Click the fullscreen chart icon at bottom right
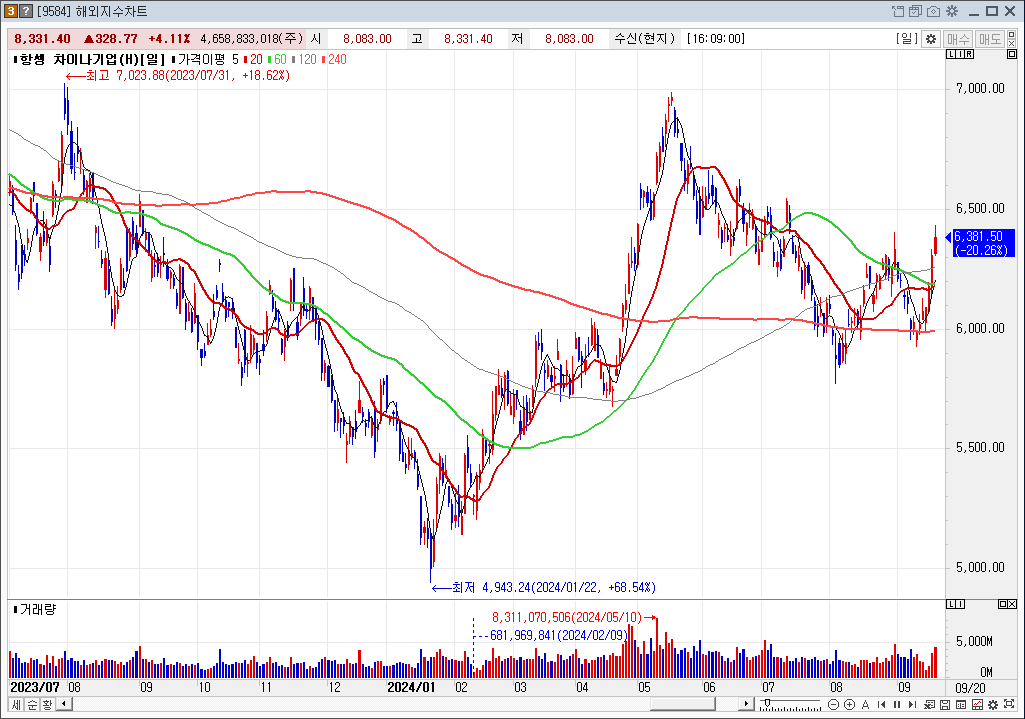Screen dimensions: 1025x719 (x=1009, y=704)
